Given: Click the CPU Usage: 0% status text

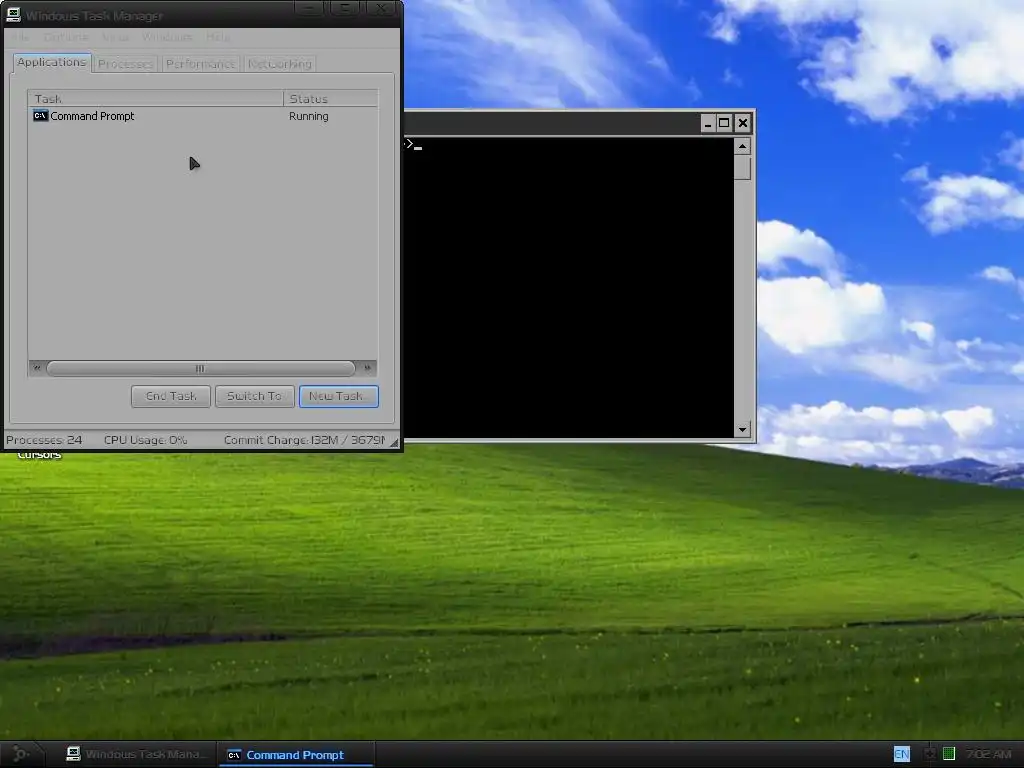Looking at the screenshot, I should coord(146,440).
